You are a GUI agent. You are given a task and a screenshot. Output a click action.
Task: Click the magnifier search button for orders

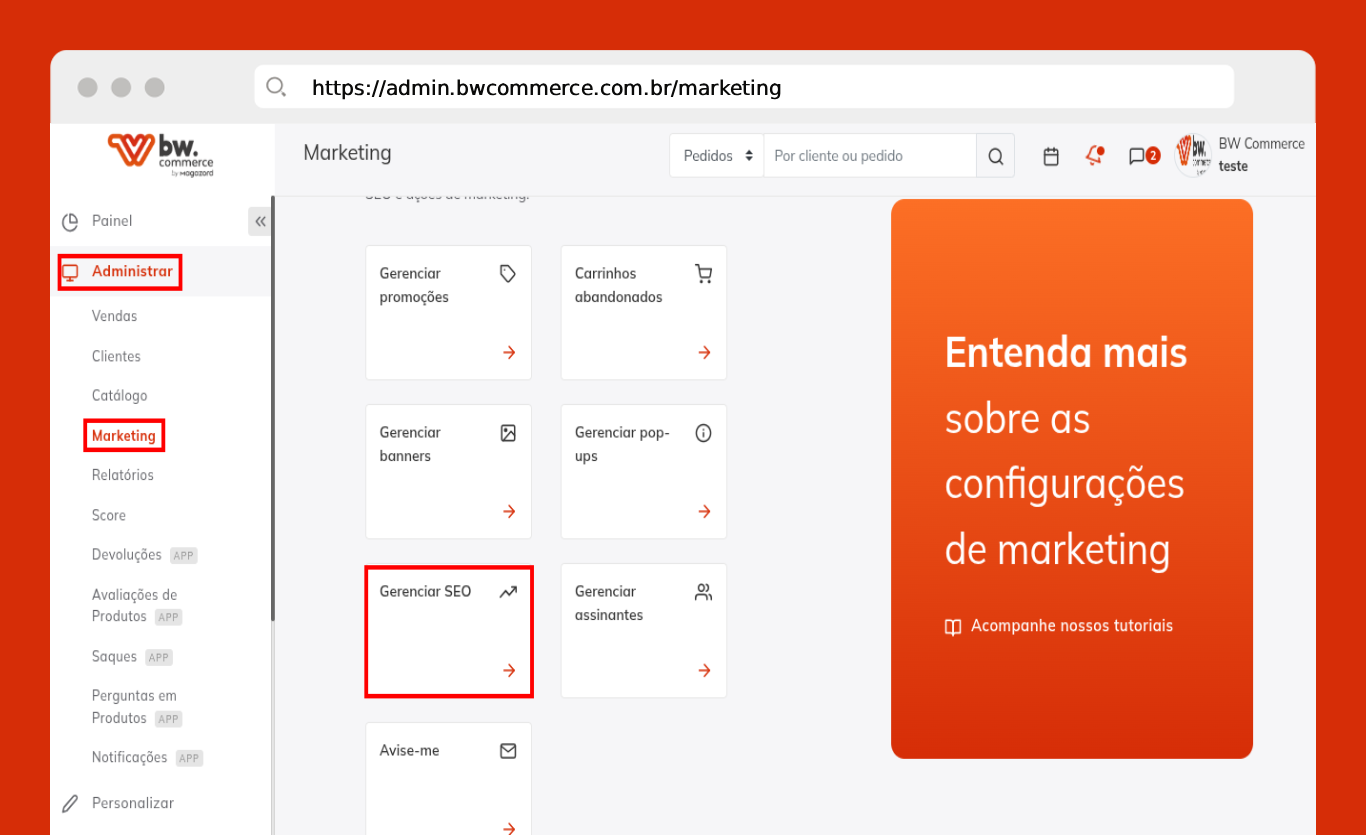coord(995,156)
